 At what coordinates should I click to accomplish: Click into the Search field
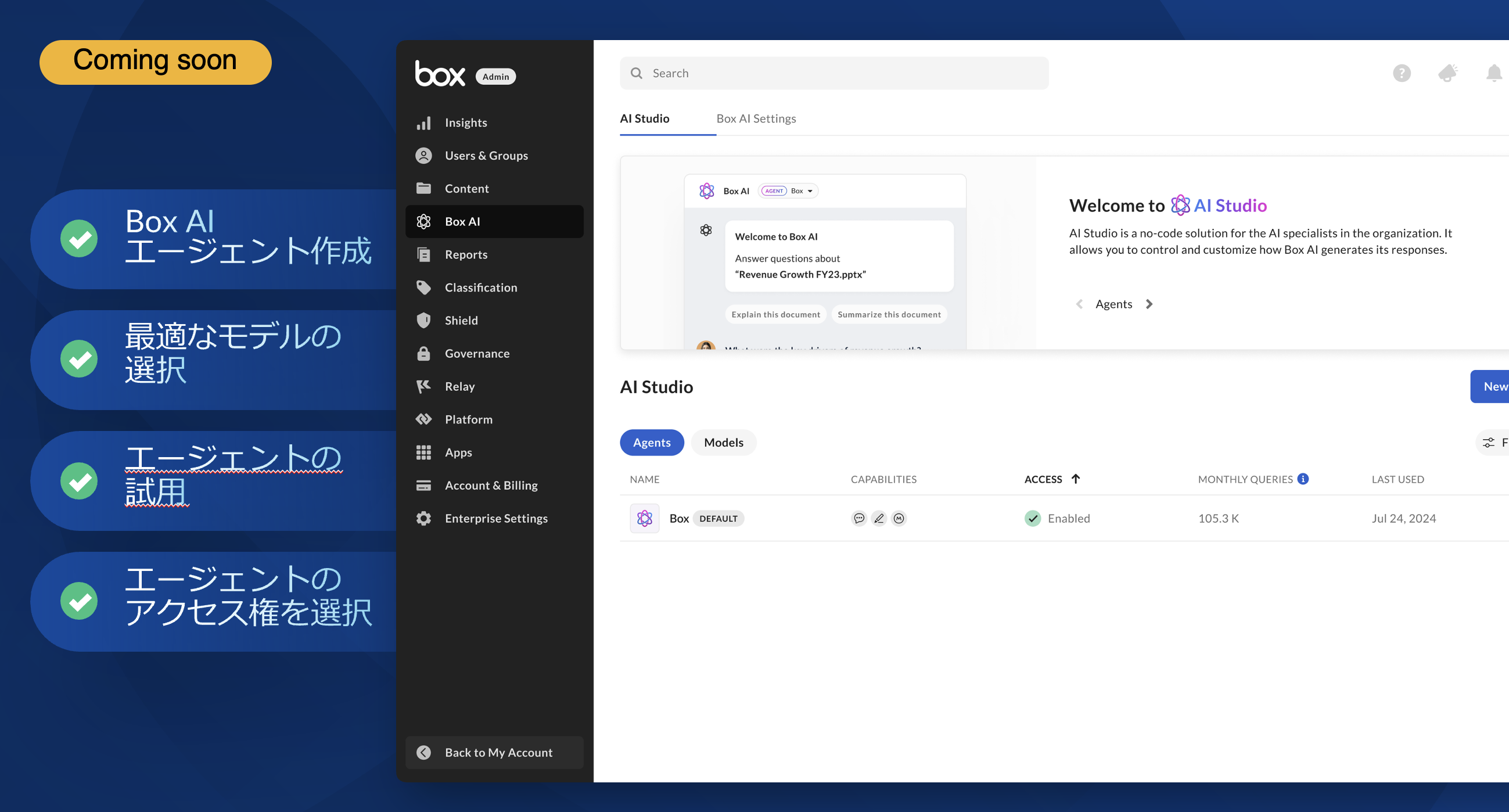click(834, 73)
